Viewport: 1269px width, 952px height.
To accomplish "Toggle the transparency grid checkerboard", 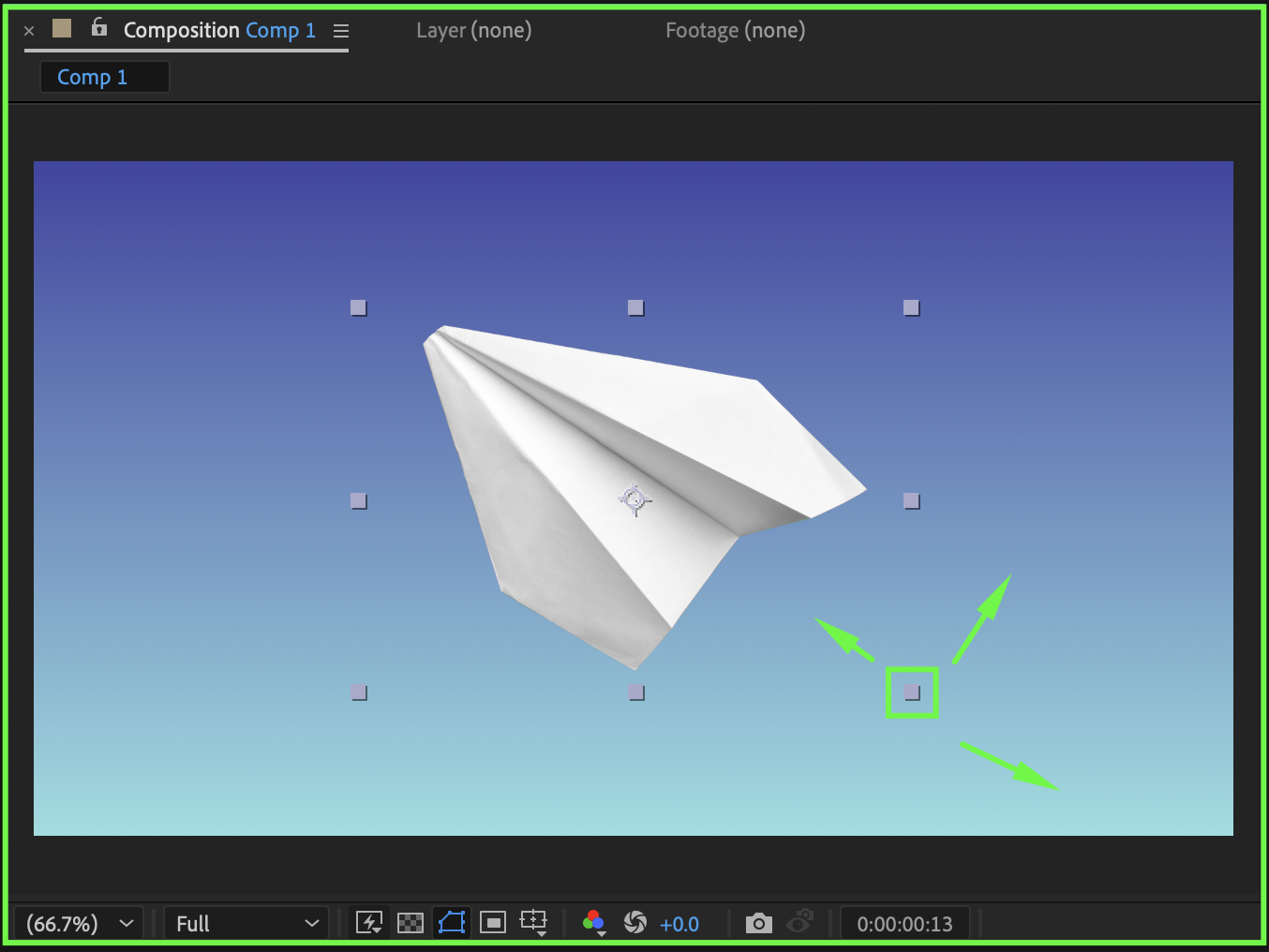I will click(411, 923).
